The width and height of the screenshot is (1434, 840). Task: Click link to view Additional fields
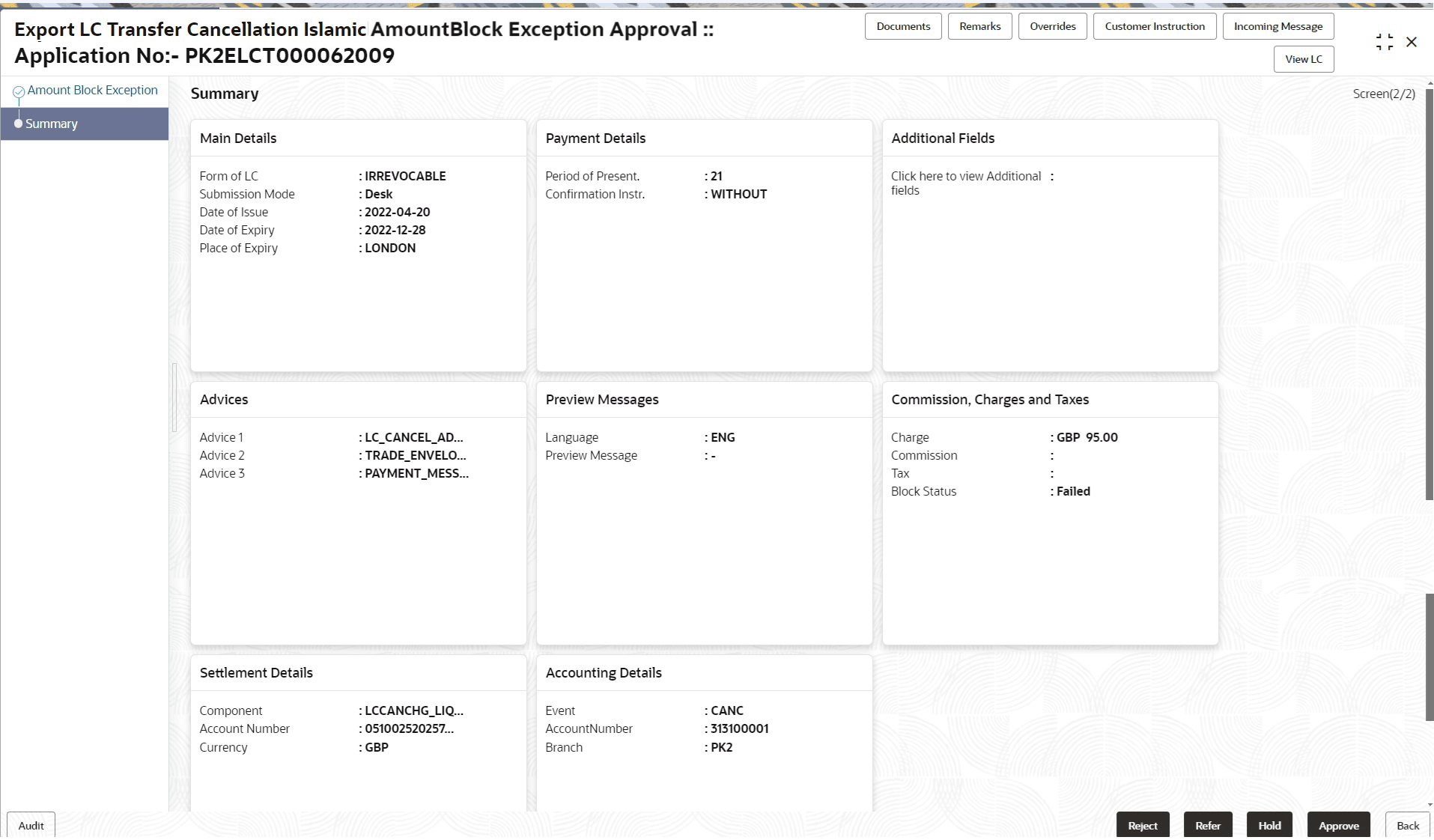tap(966, 183)
